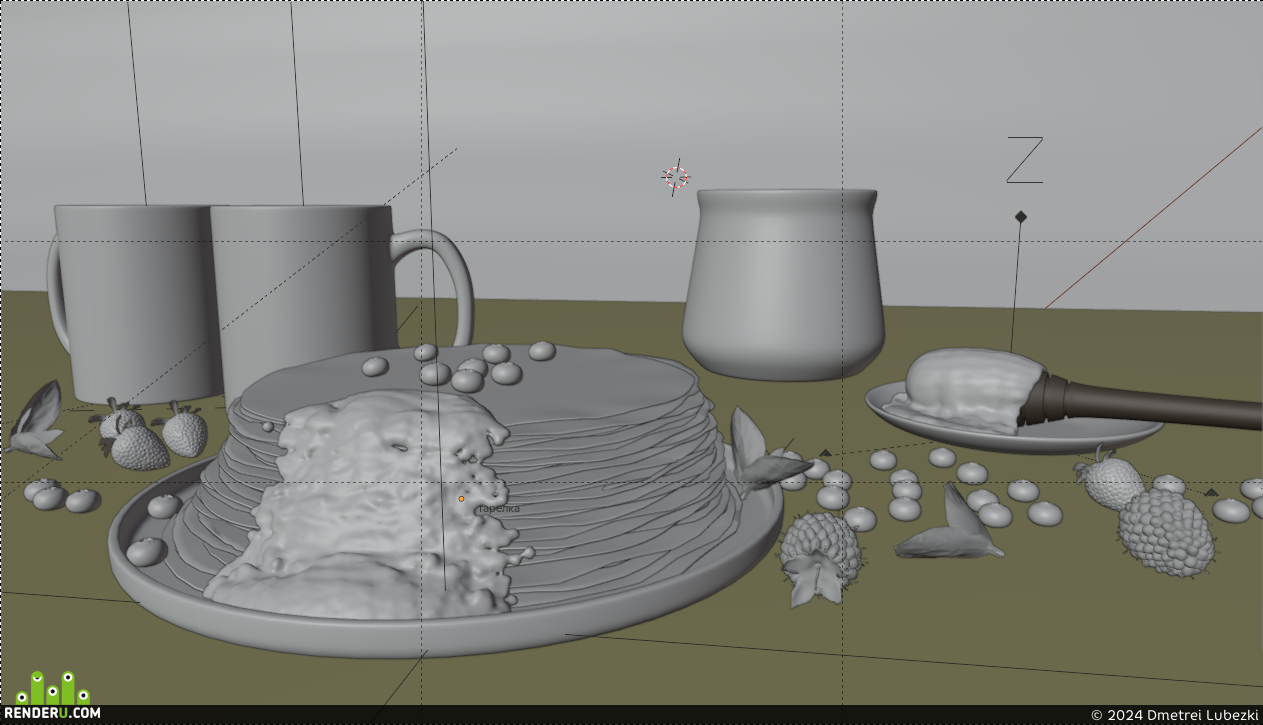Select the big raspberry at far right
1263x725 pixels.
1166,531
